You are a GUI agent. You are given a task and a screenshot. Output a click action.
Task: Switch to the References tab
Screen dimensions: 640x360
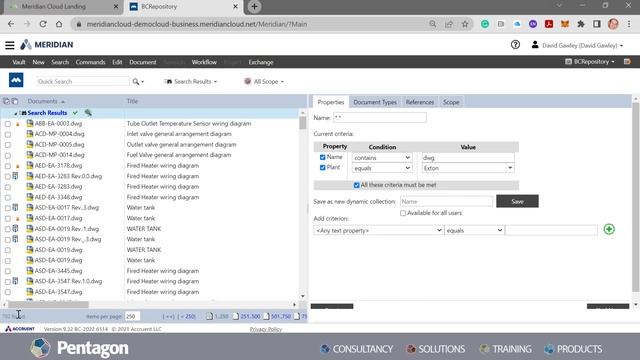tap(420, 102)
